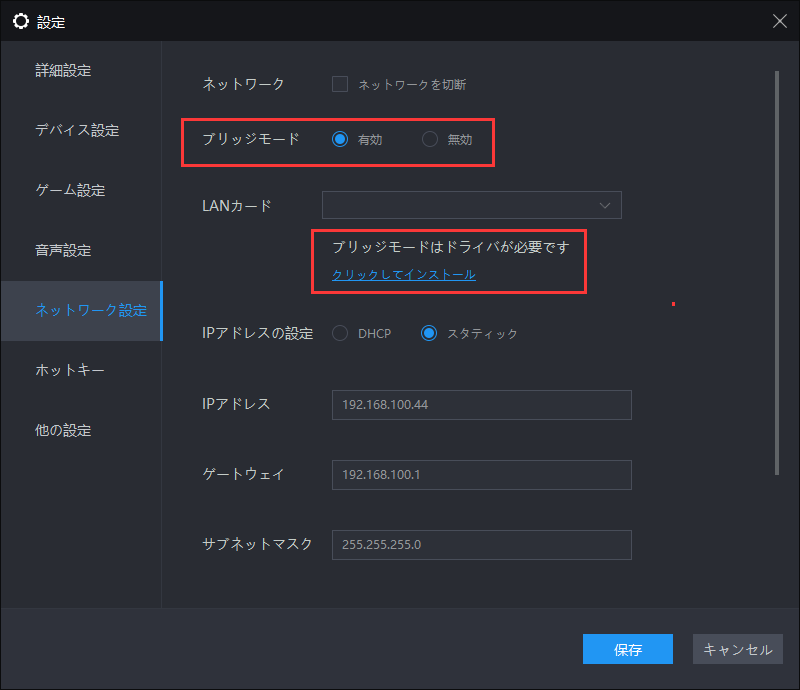Choose スタティック radio button

point(429,333)
